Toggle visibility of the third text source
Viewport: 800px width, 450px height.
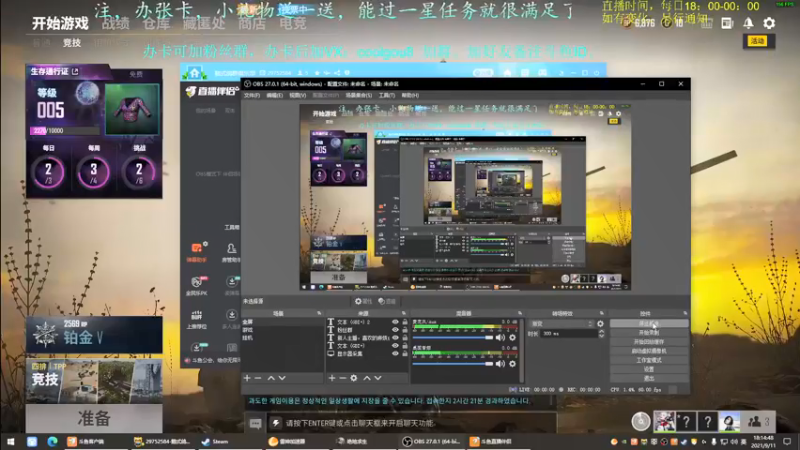395,338
